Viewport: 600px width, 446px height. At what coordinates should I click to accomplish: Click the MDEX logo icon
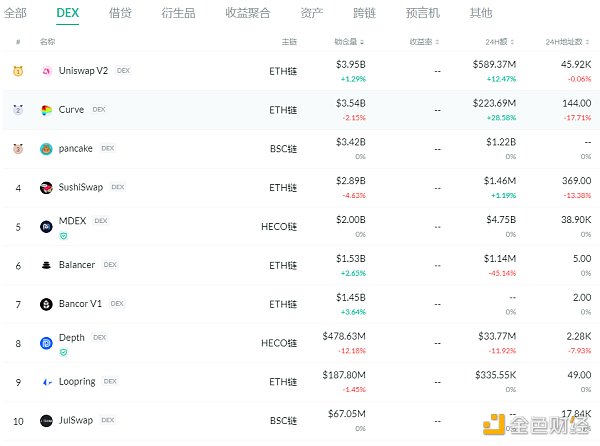46,226
